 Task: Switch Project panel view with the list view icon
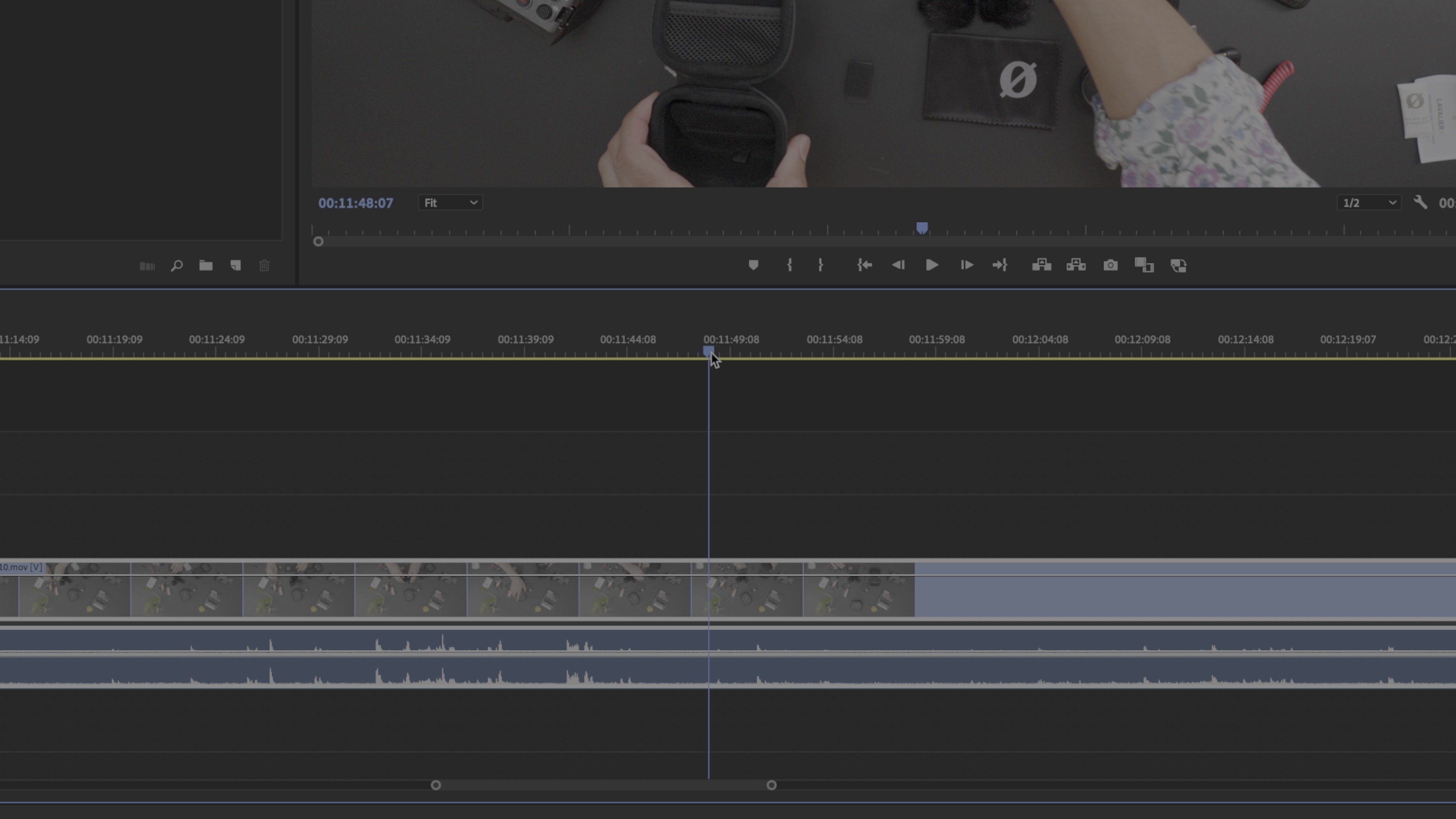pos(146,266)
